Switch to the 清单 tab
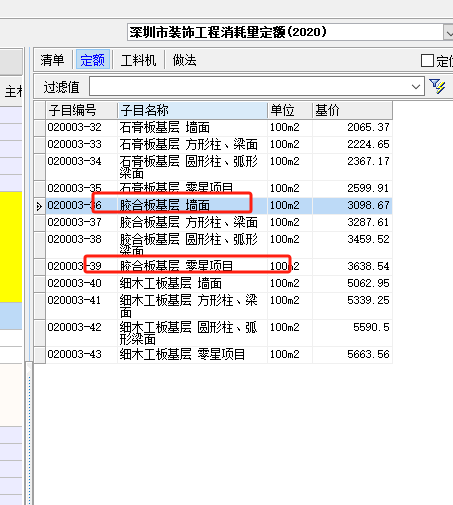 tap(52, 60)
